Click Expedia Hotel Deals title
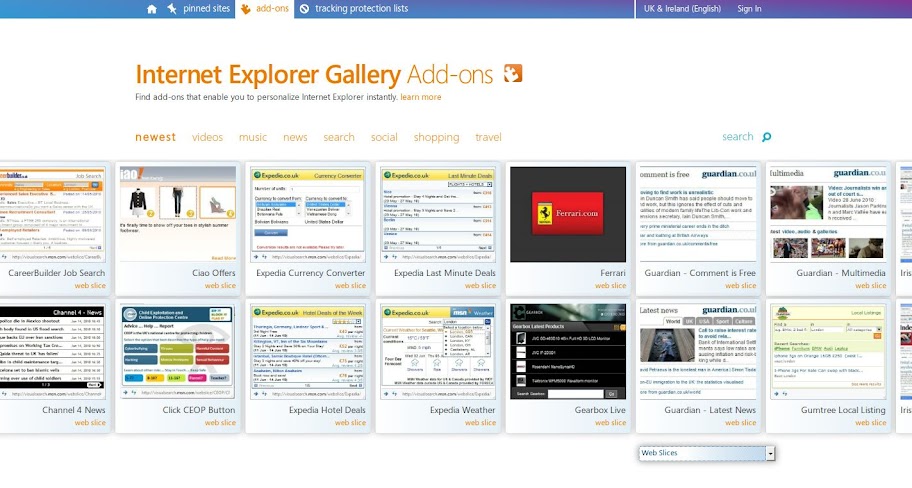Viewport: 912px width, 488px height. coord(327,410)
